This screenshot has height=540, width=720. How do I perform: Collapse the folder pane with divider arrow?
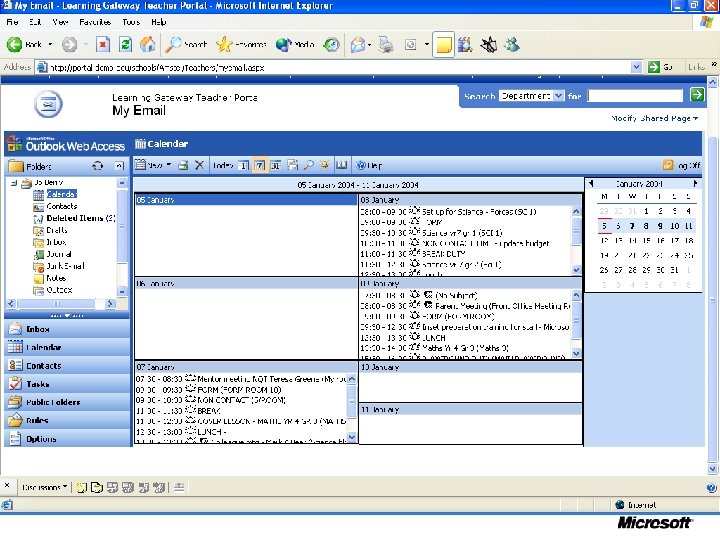(67, 316)
